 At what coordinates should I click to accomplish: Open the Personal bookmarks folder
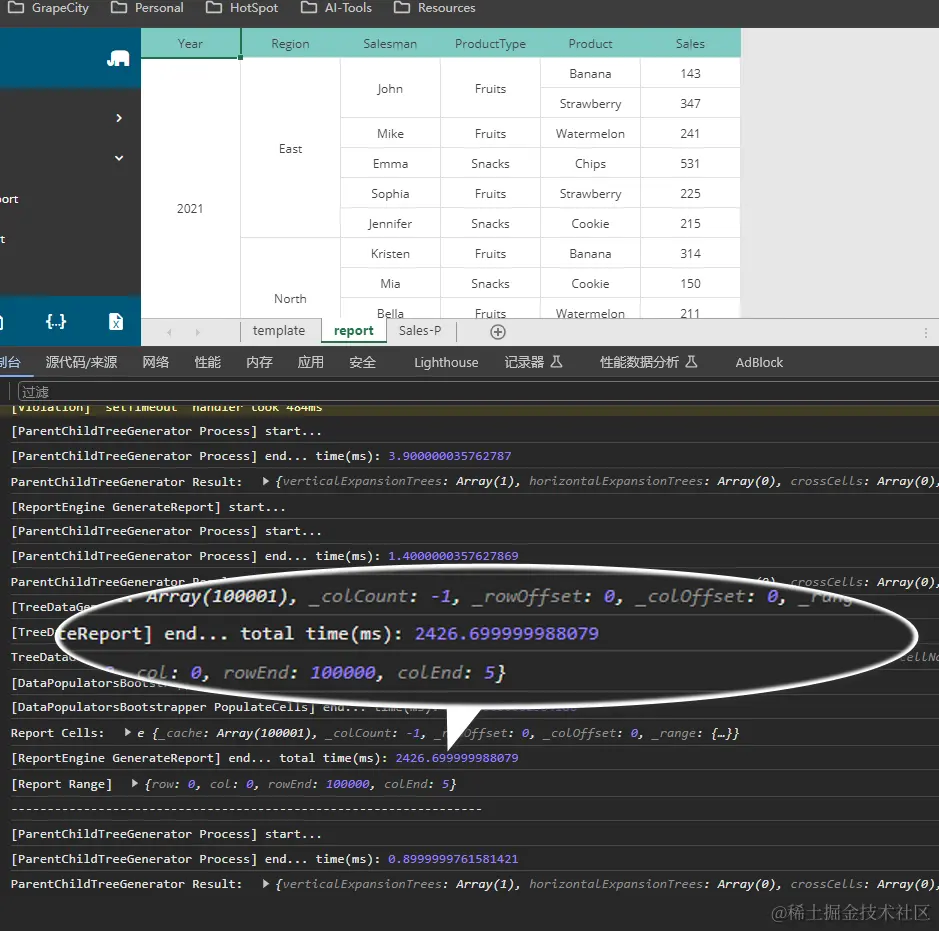pyautogui.click(x=147, y=8)
